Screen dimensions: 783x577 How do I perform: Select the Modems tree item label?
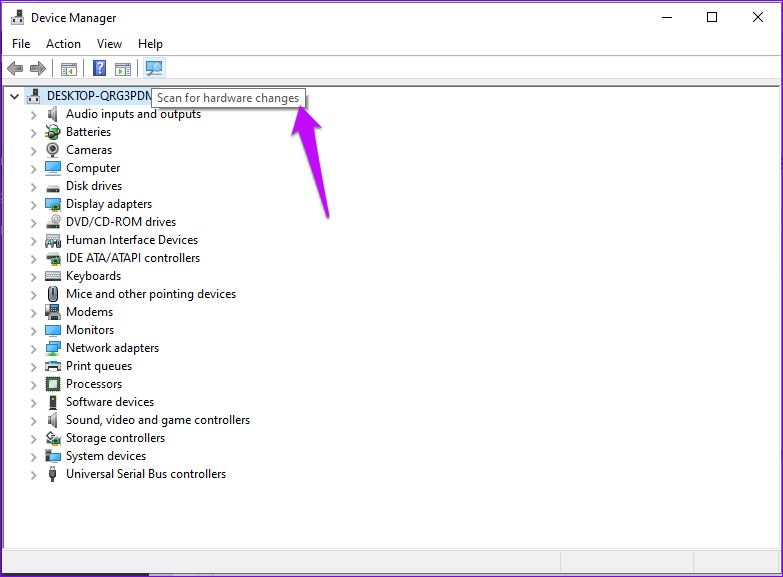pyautogui.click(x=89, y=312)
